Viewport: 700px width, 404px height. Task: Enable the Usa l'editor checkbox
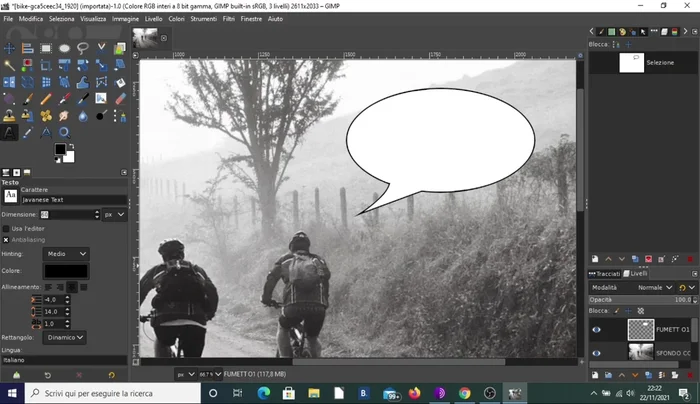7,229
